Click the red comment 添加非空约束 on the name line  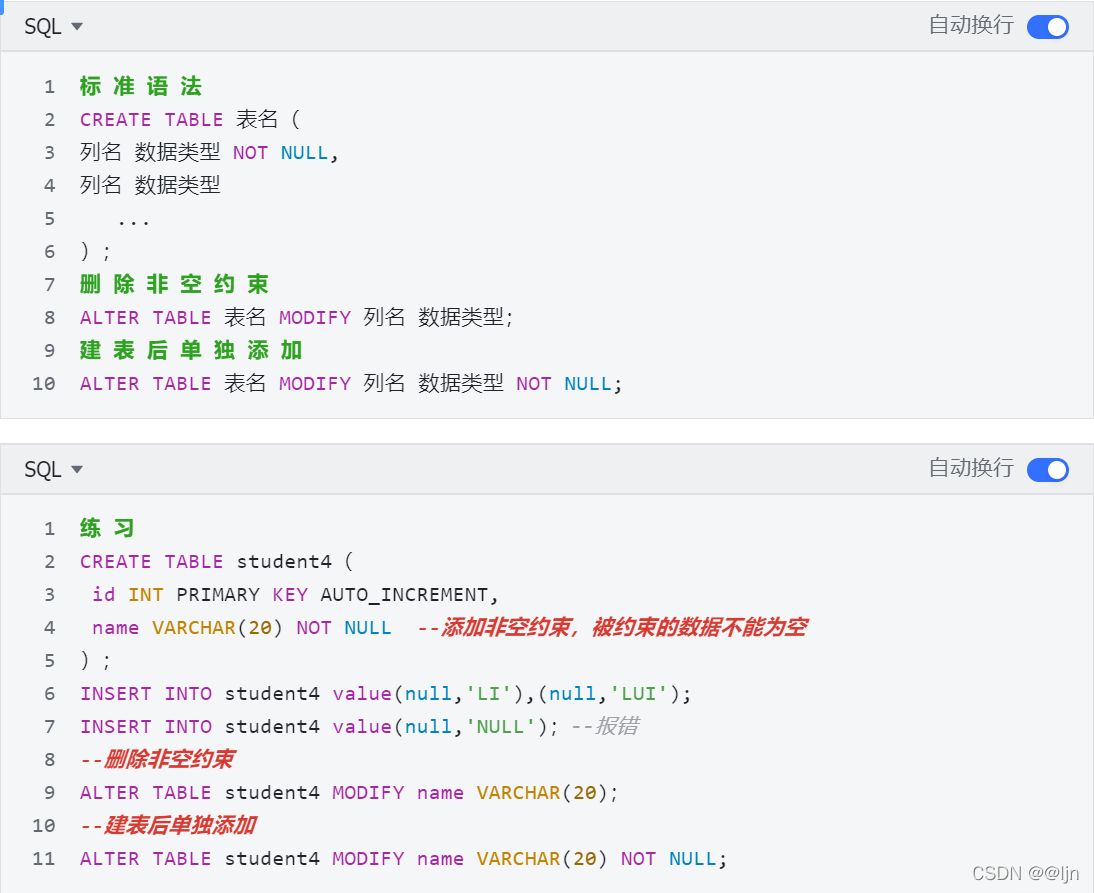point(612,628)
